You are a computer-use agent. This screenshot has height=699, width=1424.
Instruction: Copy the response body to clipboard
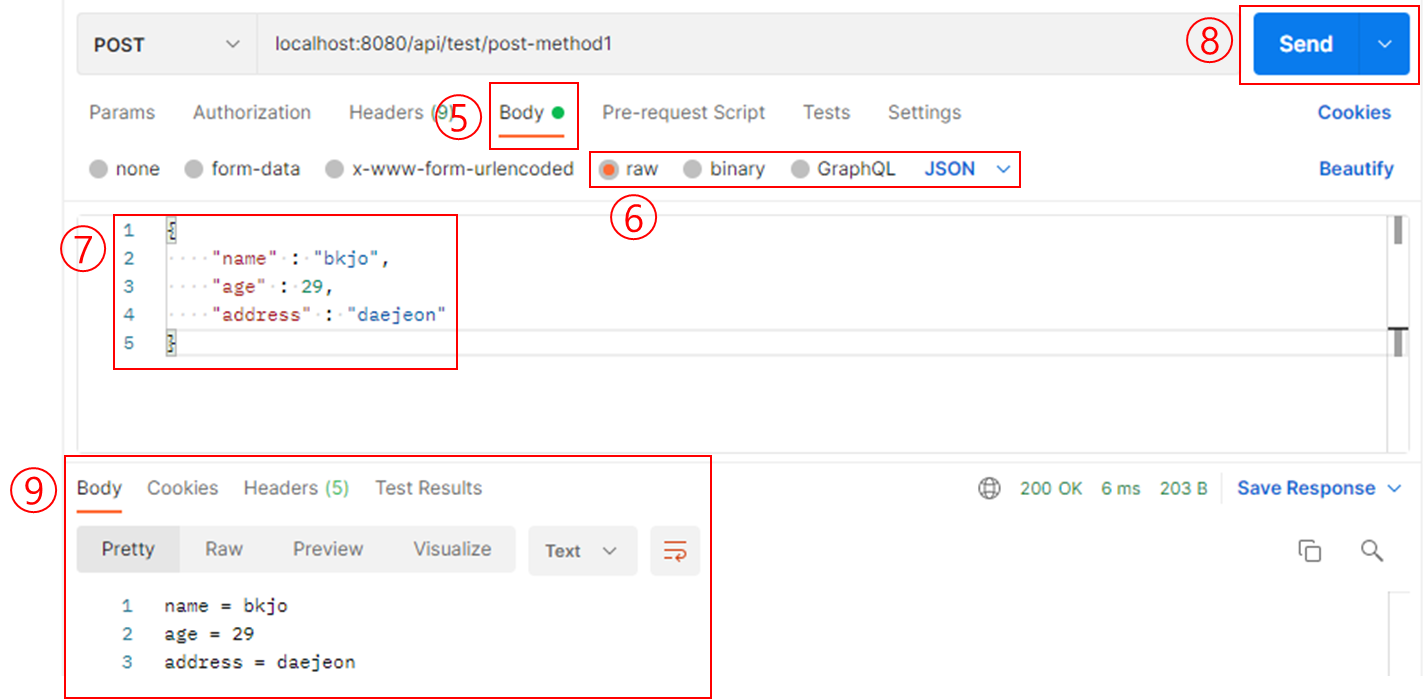pos(1310,550)
